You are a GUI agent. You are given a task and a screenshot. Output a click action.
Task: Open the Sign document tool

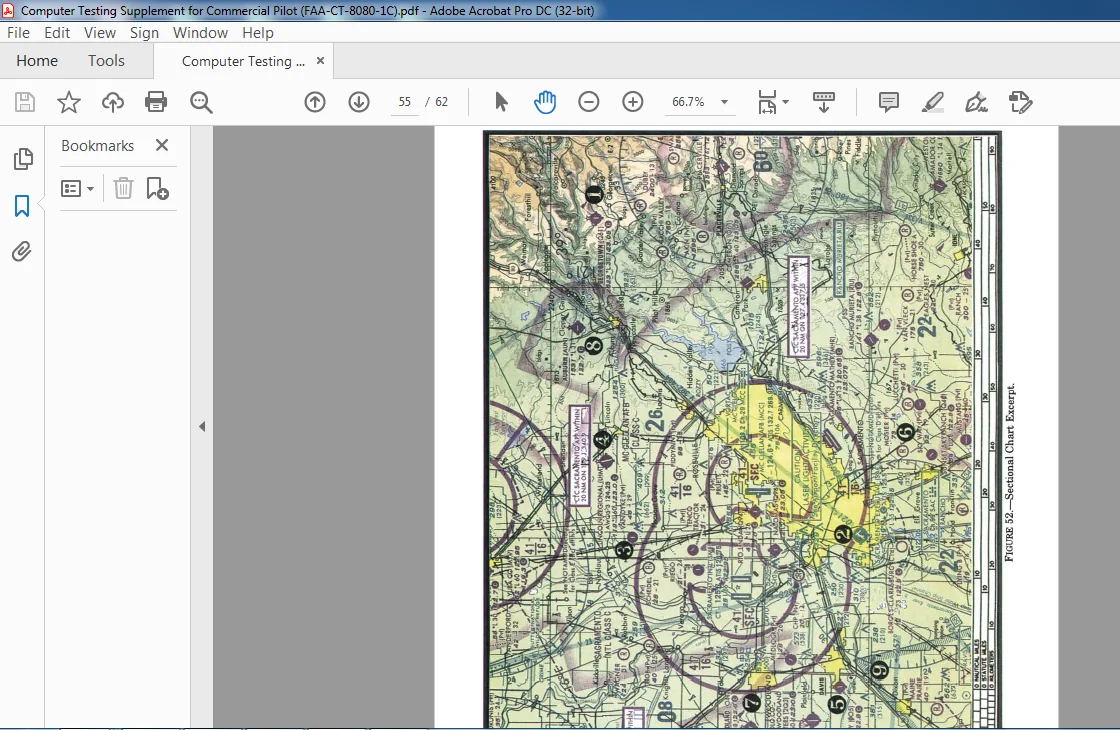[976, 102]
